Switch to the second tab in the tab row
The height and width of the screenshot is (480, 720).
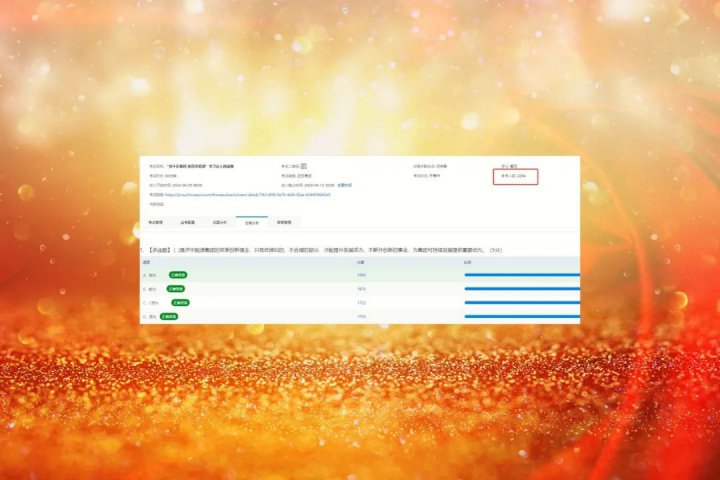pos(187,222)
